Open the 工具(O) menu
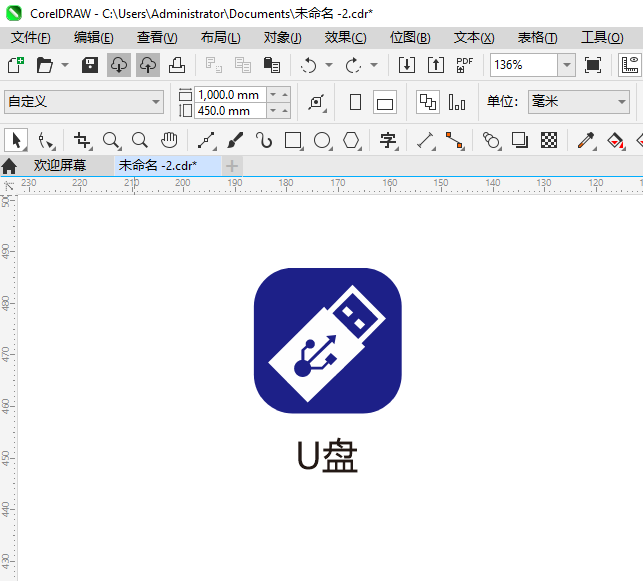 602,38
